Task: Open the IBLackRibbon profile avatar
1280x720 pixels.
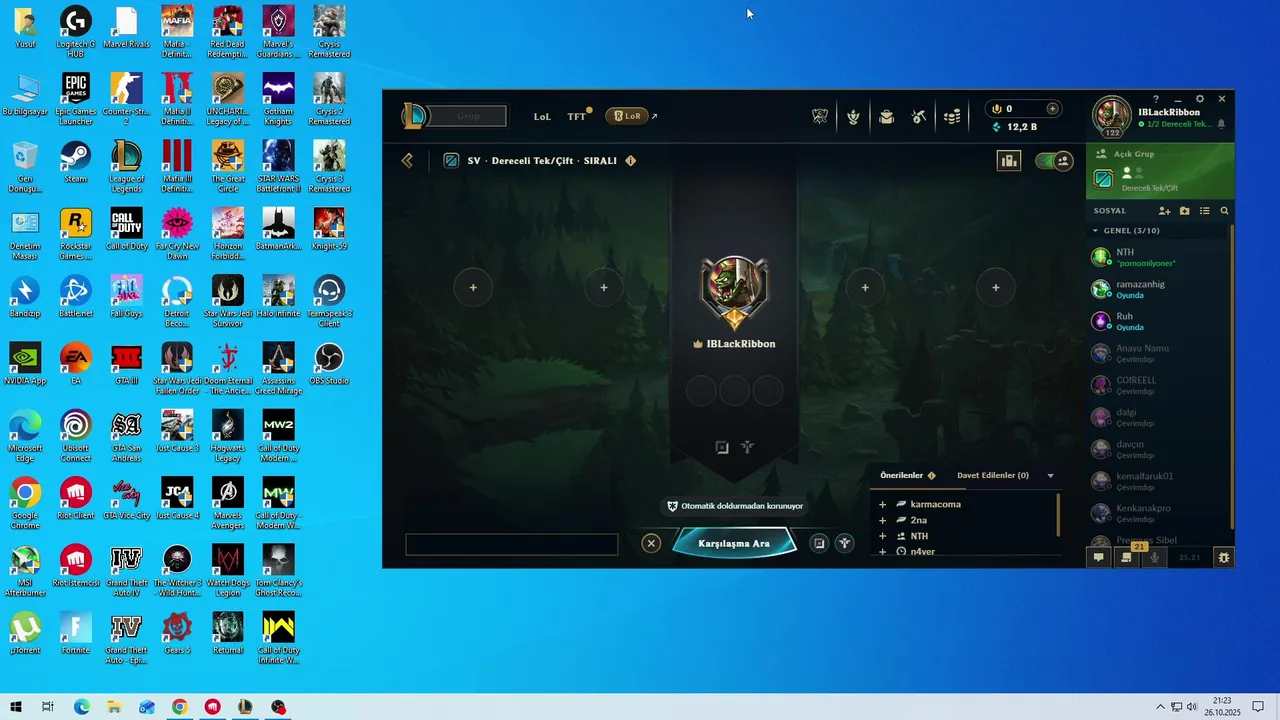Action: pyautogui.click(x=1112, y=116)
